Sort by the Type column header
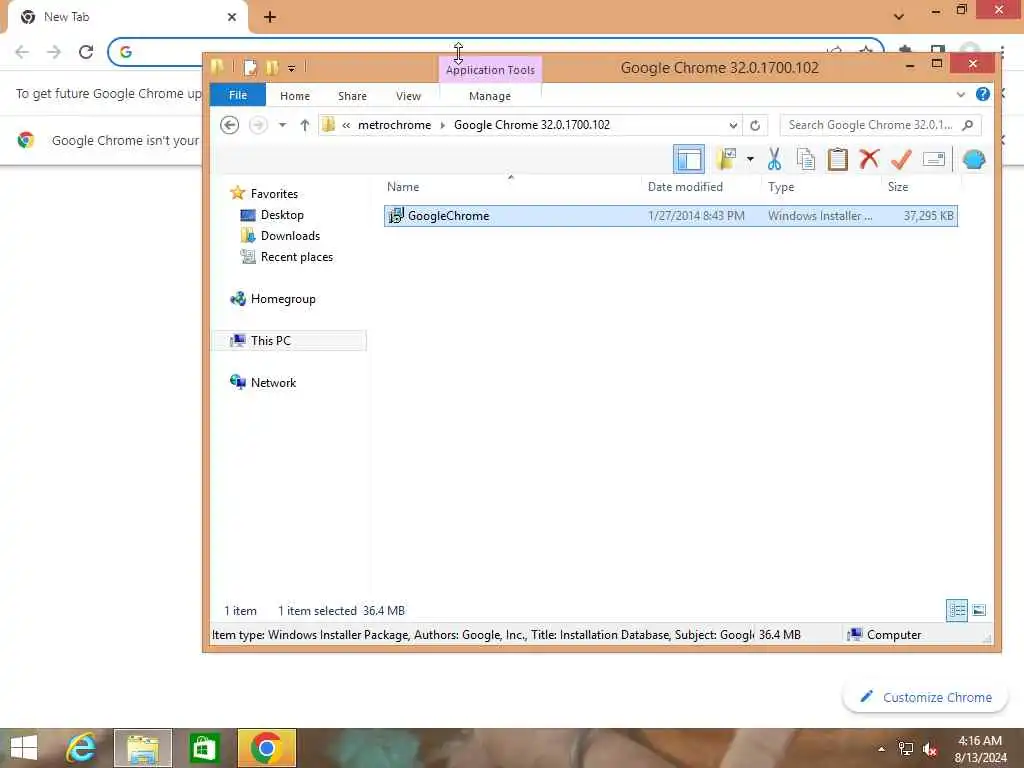1024x768 pixels. pyautogui.click(x=781, y=187)
